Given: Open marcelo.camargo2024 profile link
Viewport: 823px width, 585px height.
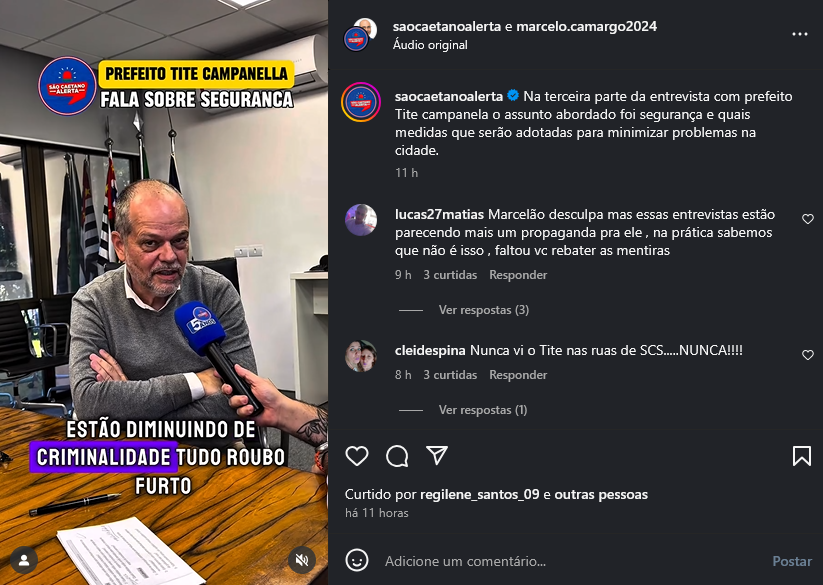Looking at the screenshot, I should click(586, 26).
